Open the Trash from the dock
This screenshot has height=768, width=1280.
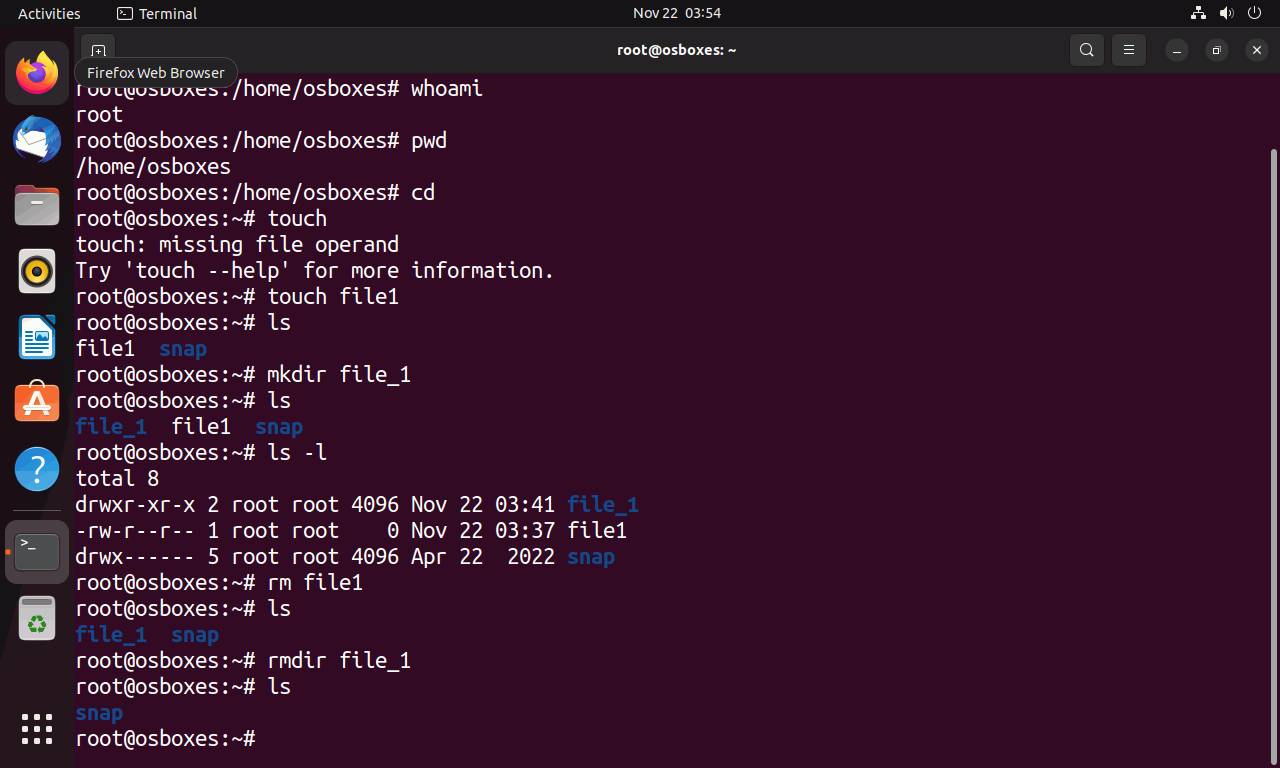(37, 618)
